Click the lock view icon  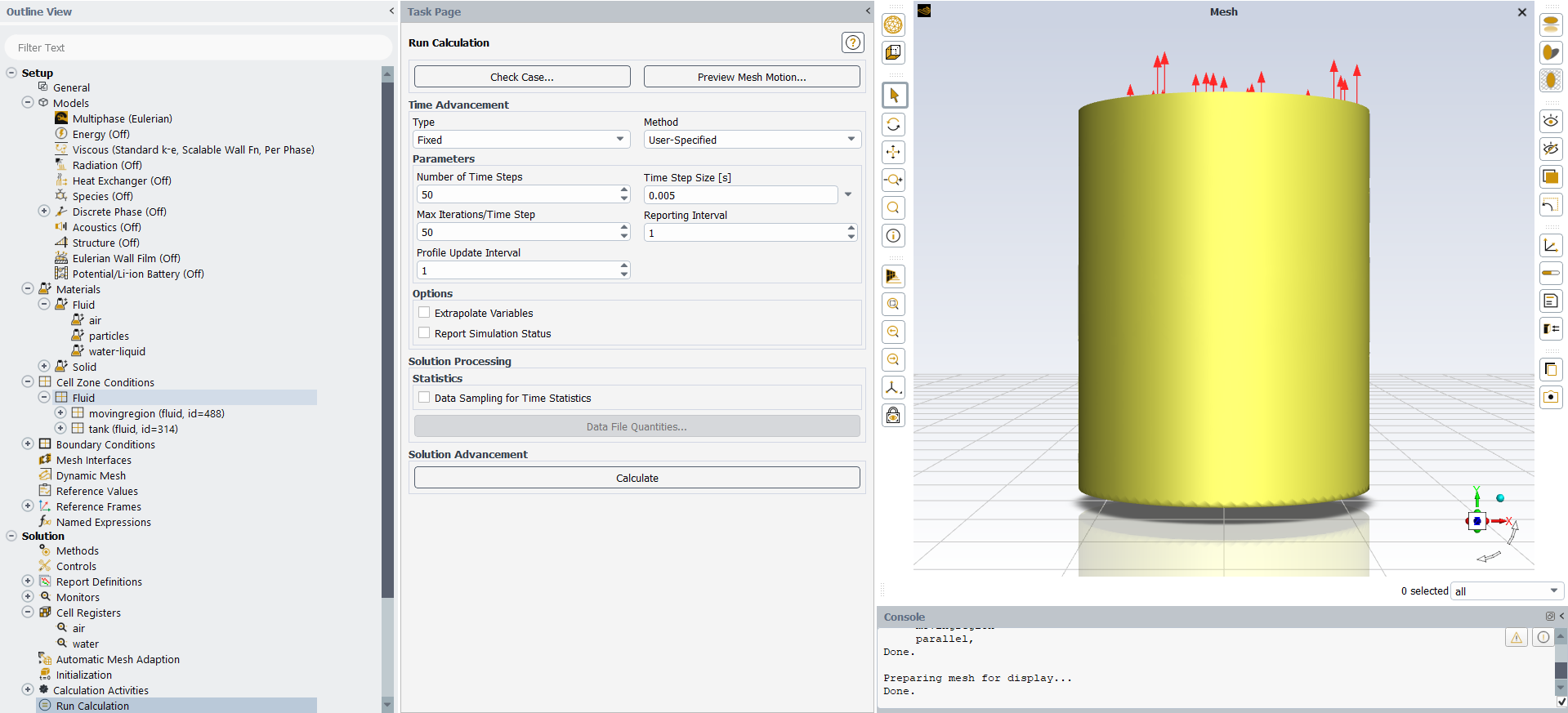pyautogui.click(x=894, y=416)
